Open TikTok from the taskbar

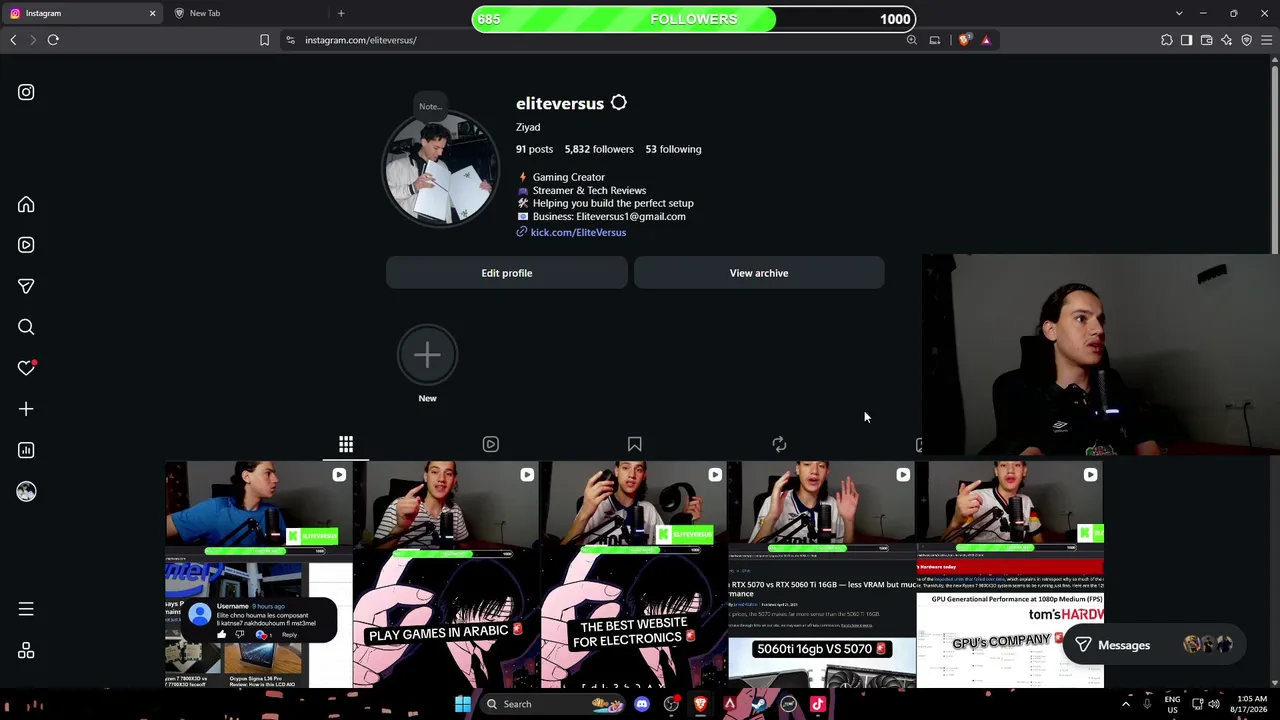(817, 704)
